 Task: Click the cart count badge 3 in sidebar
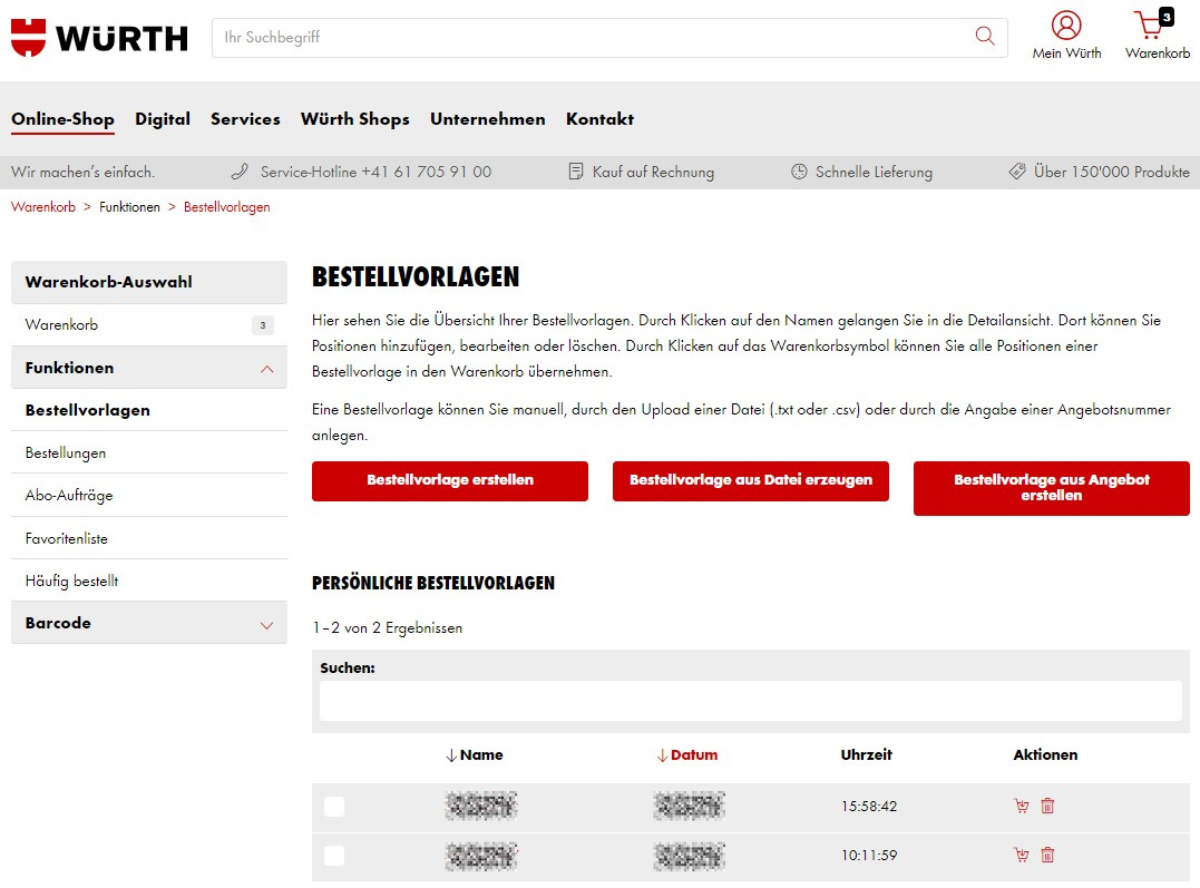pyautogui.click(x=262, y=325)
